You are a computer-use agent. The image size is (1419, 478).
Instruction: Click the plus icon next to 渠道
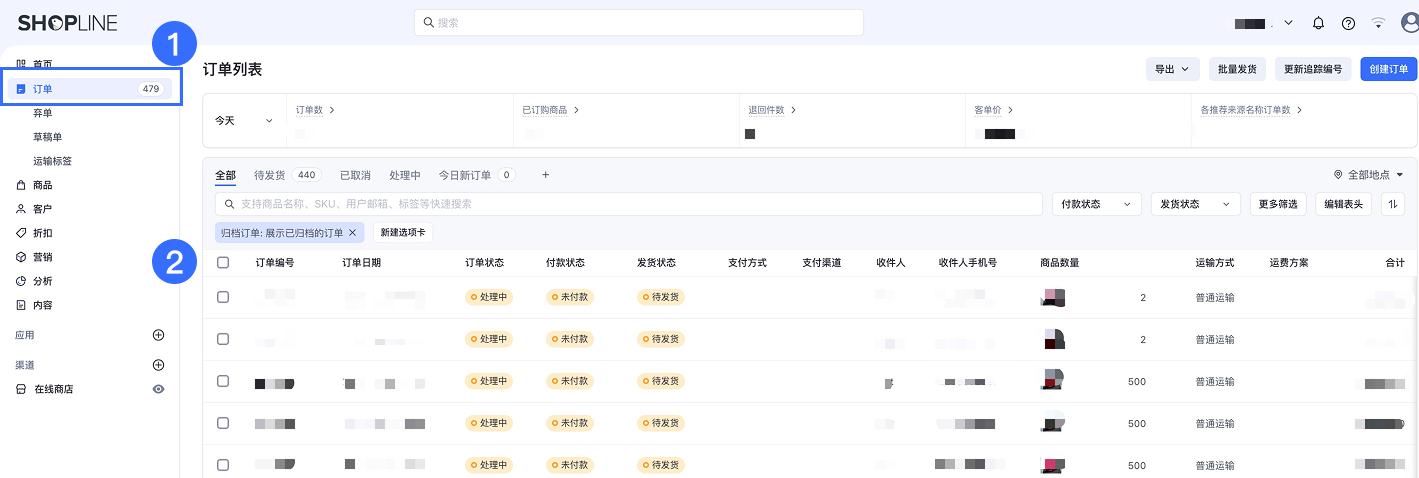[158, 365]
